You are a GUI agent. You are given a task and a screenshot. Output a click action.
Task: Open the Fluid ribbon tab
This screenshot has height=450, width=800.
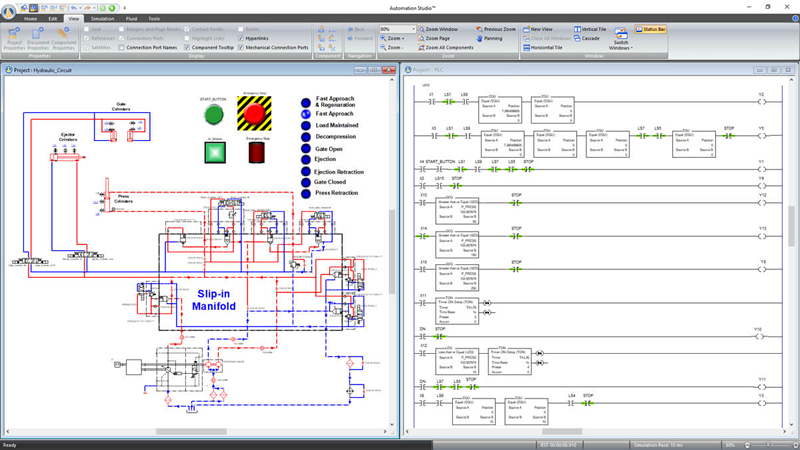pyautogui.click(x=132, y=19)
